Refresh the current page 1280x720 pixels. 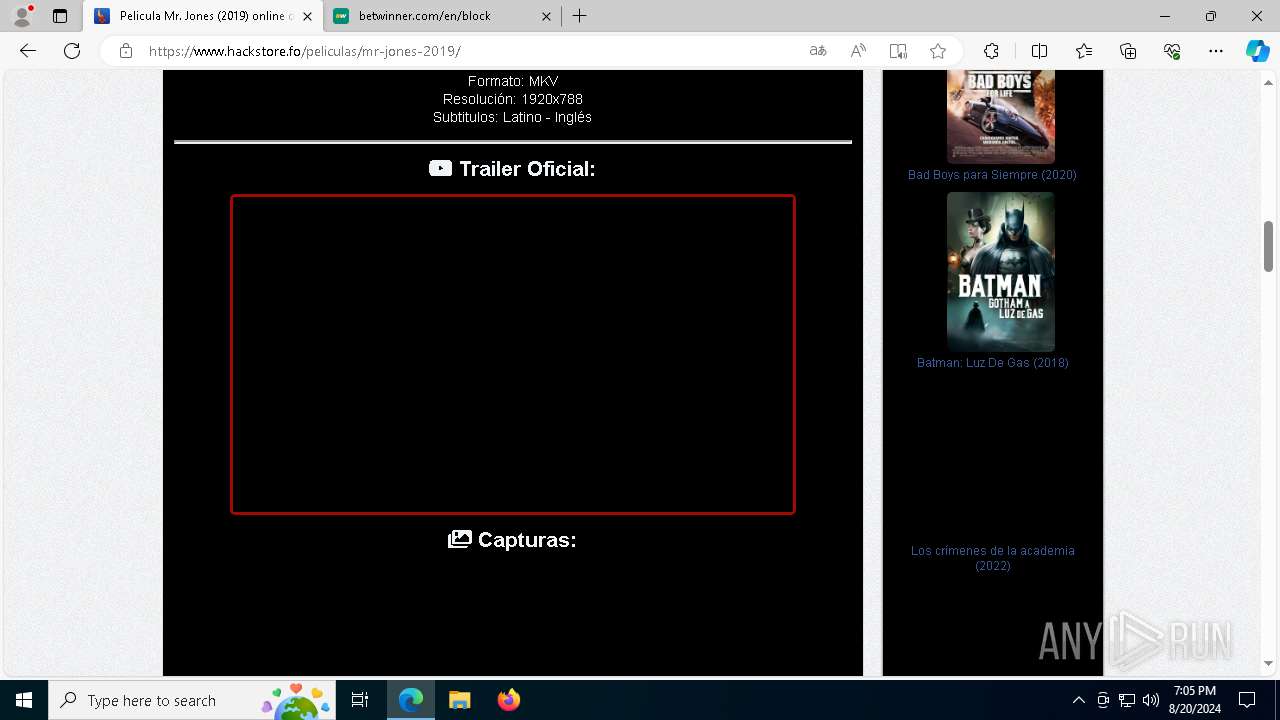pos(72,51)
